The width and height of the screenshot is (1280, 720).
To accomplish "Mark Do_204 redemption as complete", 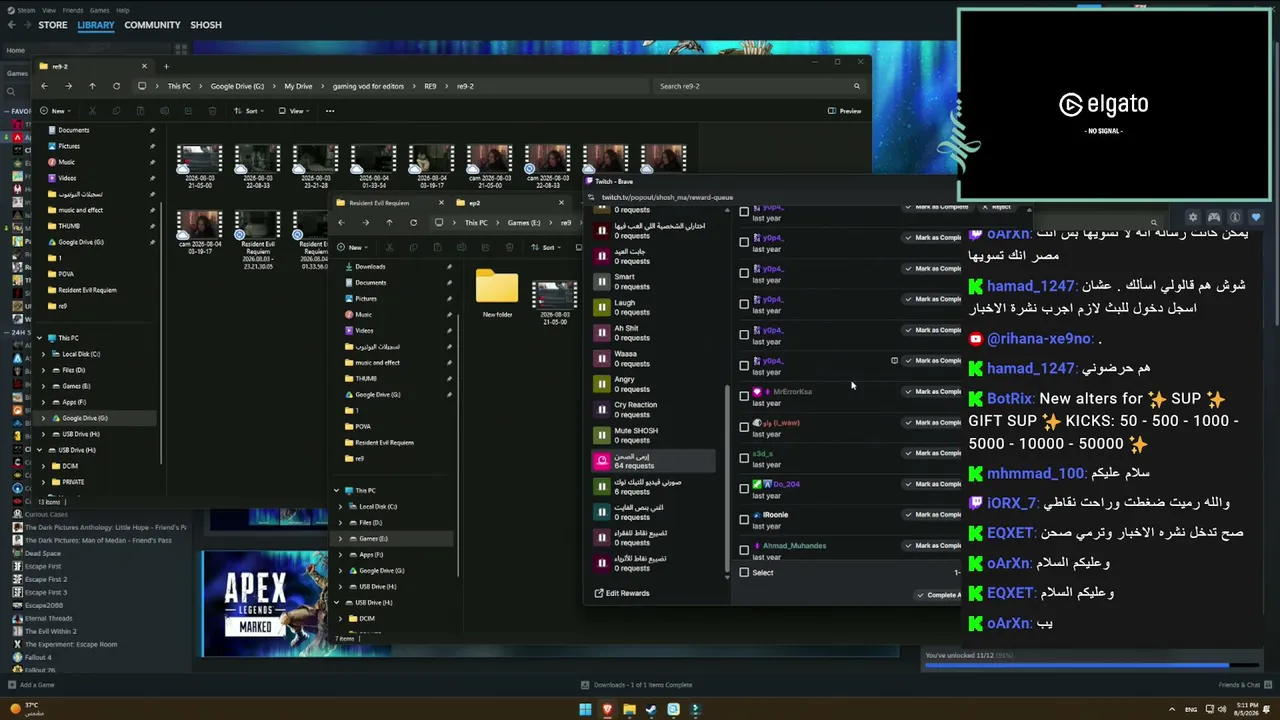I will point(934,484).
